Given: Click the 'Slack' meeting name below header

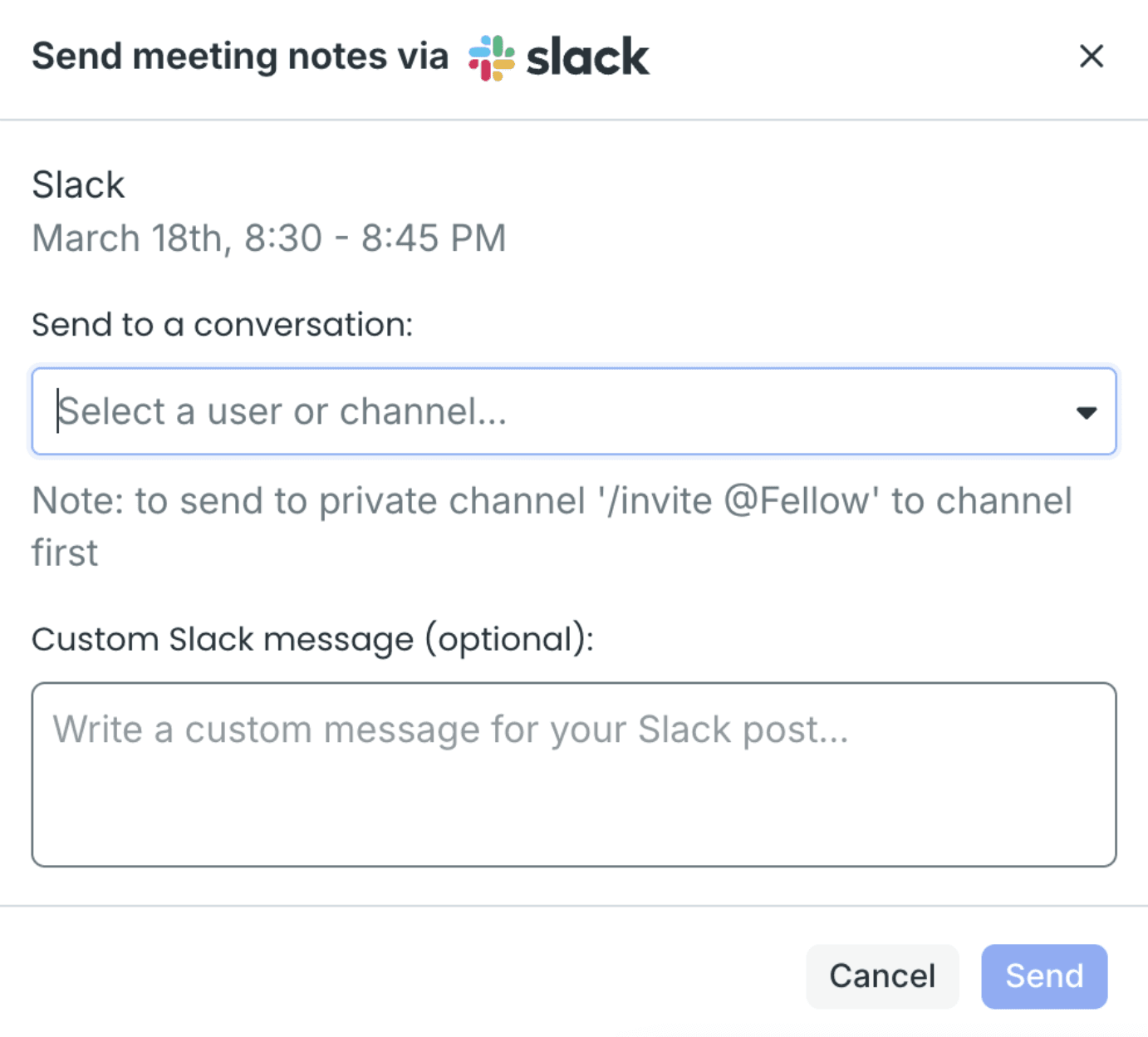Looking at the screenshot, I should 78,184.
